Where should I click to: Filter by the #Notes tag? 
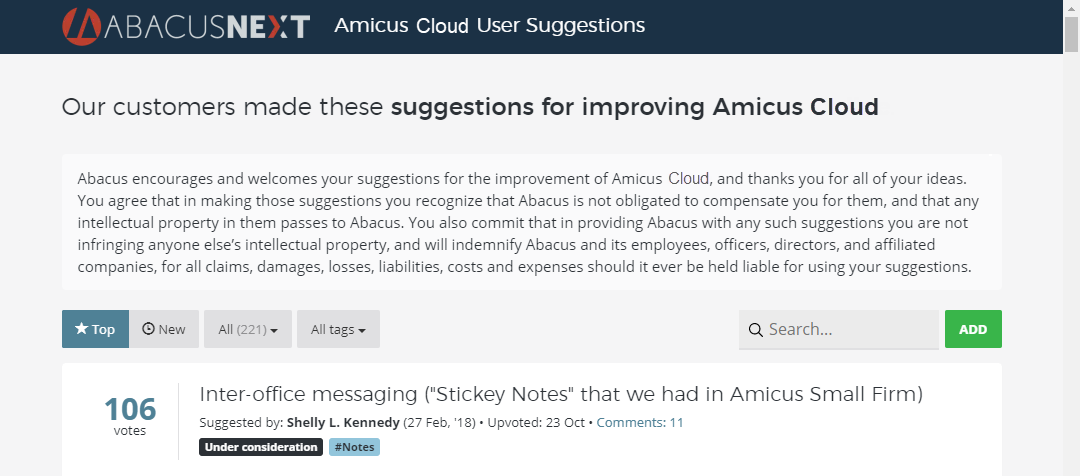354,447
